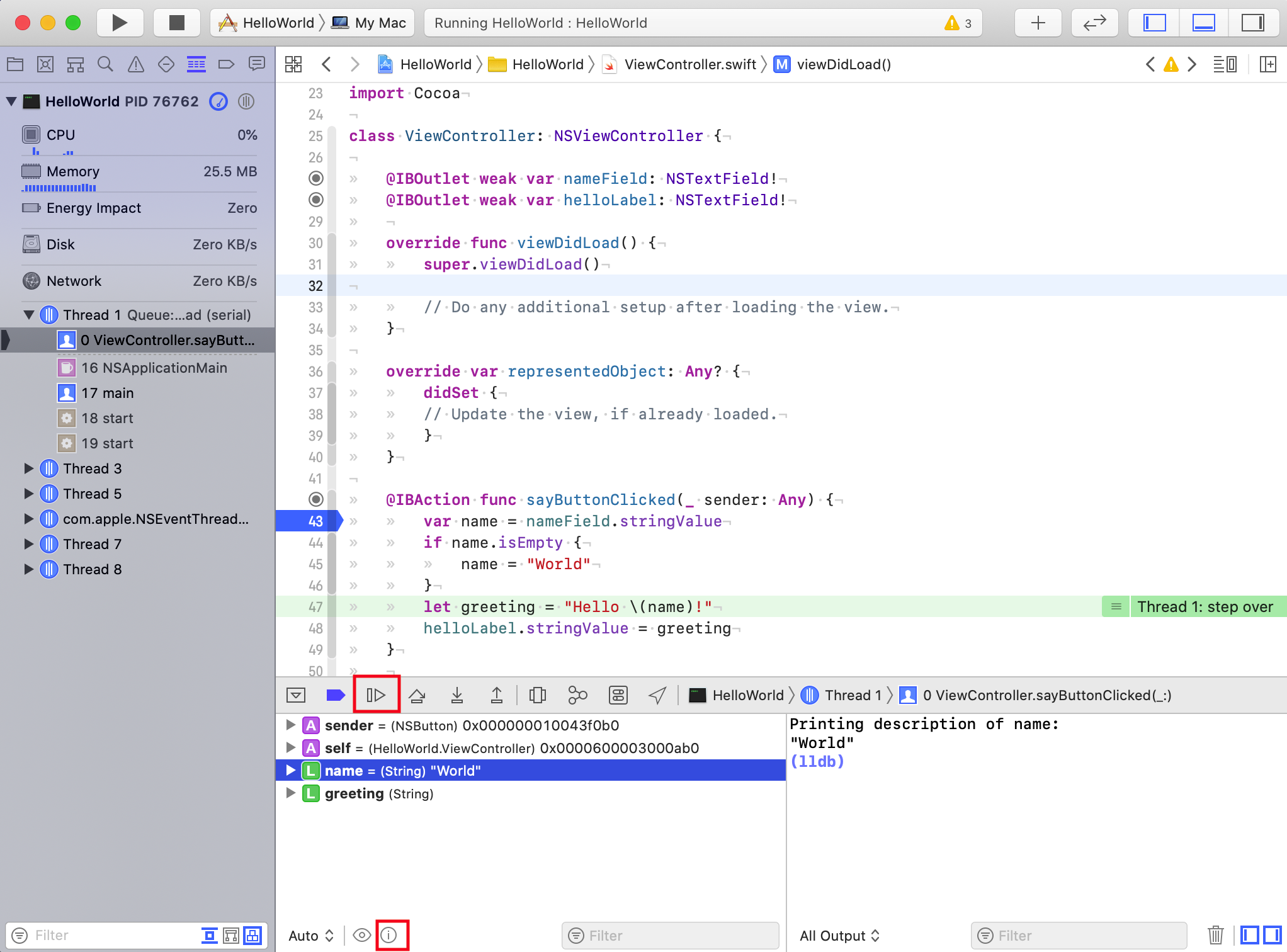Click the Stop button in toolbar
This screenshot has width=1287, height=952.
tap(177, 23)
